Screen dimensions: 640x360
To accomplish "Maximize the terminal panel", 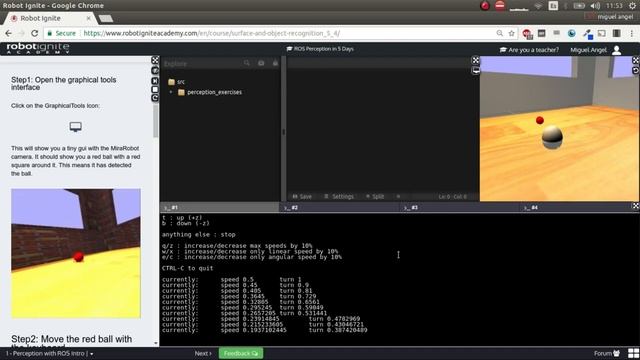I will (636, 206).
